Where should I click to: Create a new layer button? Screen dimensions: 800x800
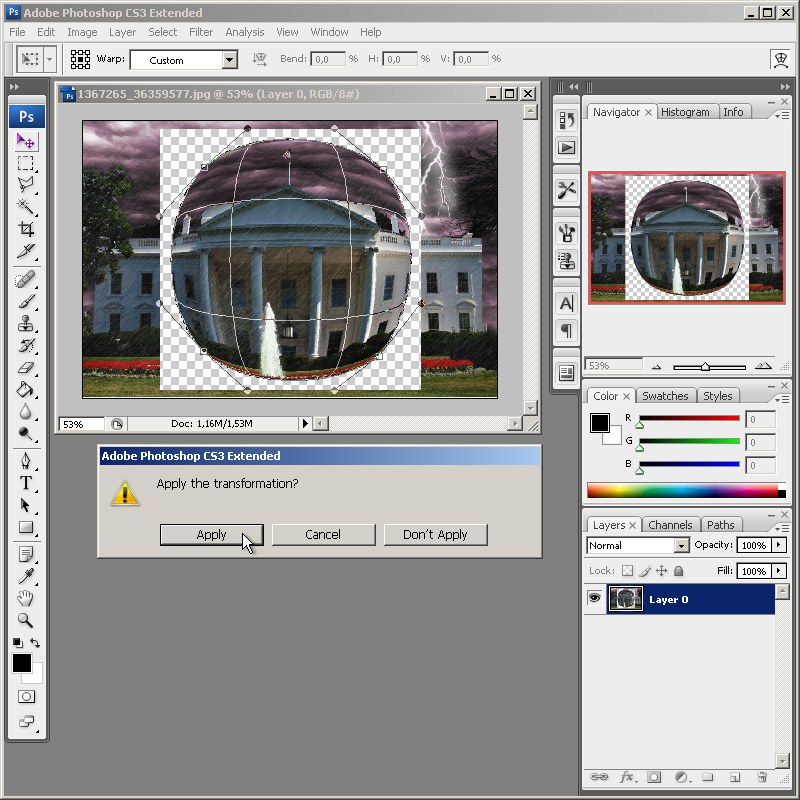734,777
